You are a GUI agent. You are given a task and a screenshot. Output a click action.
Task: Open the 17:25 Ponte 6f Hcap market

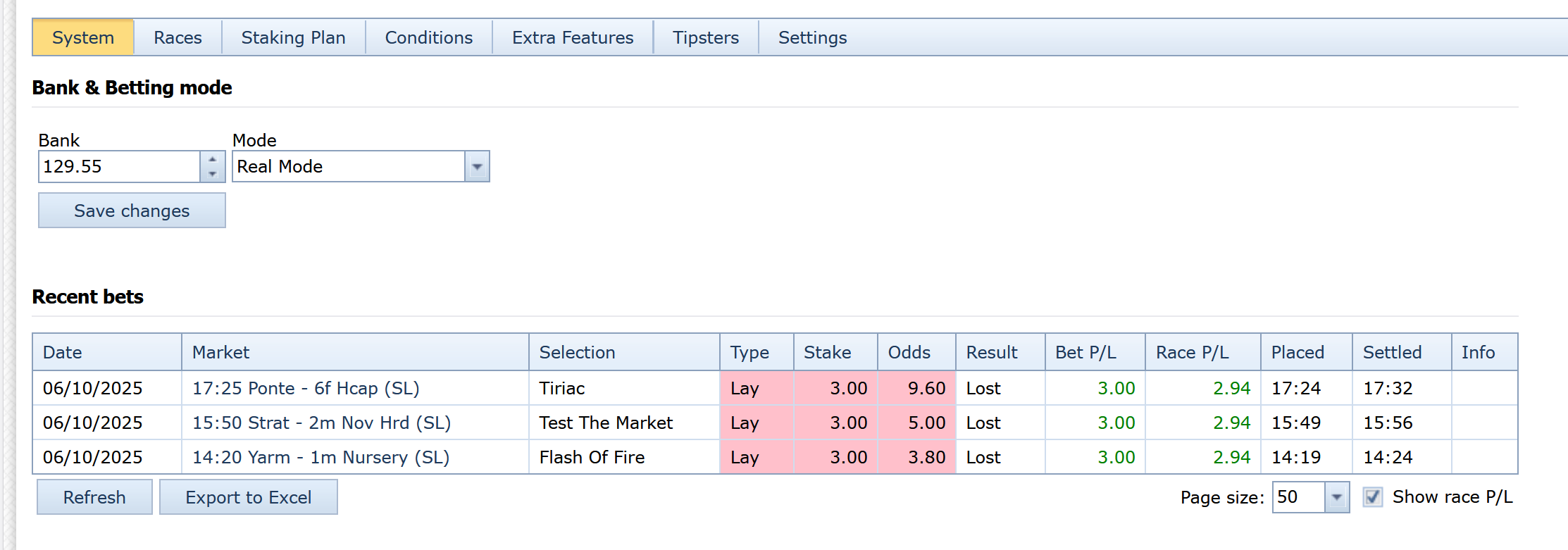click(x=306, y=388)
